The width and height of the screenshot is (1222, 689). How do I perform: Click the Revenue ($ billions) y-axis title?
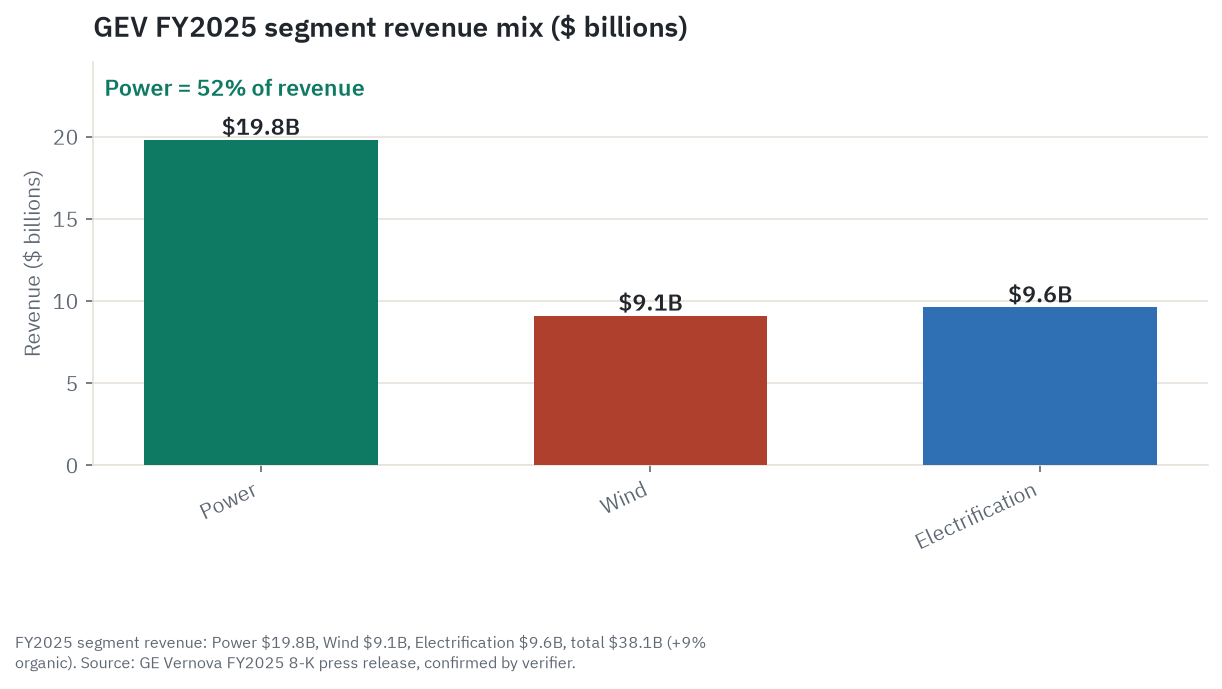pyautogui.click(x=33, y=264)
